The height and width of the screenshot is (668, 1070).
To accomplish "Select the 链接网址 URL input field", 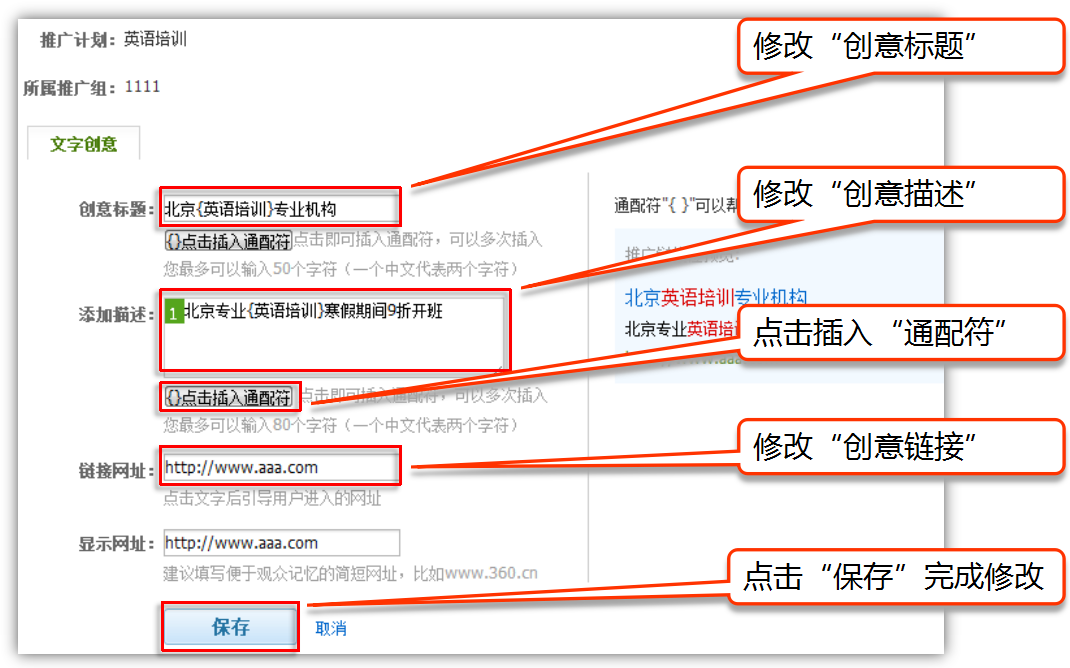I will point(280,466).
